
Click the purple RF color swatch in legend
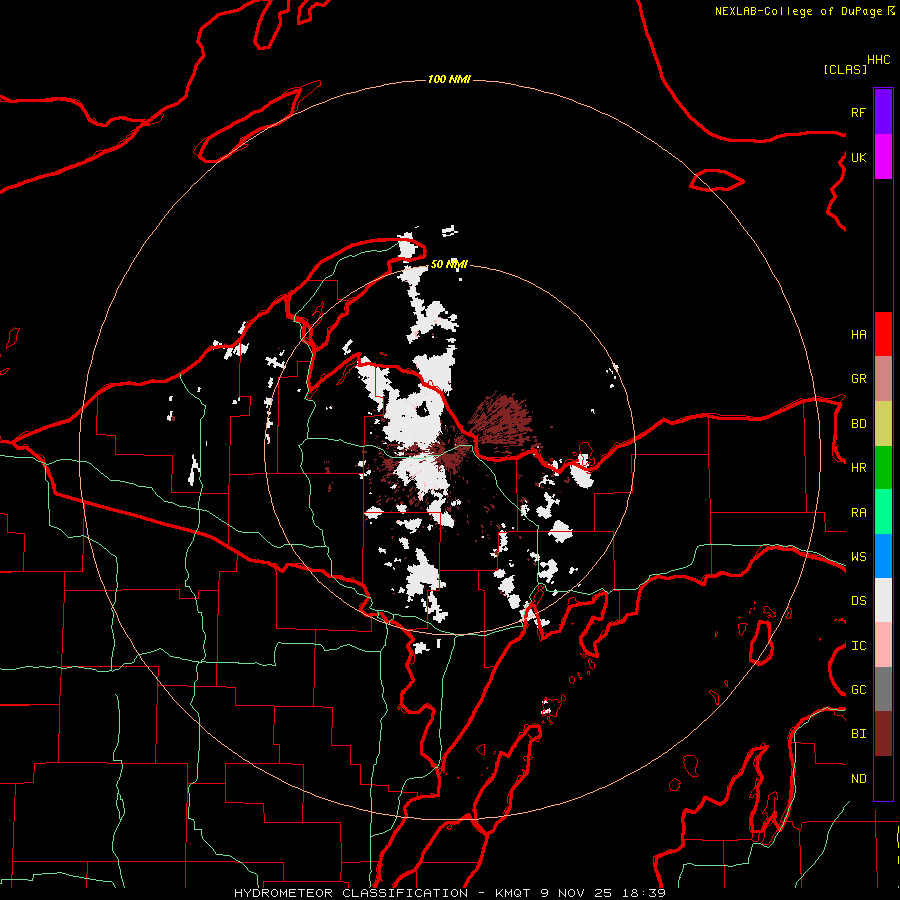883,112
